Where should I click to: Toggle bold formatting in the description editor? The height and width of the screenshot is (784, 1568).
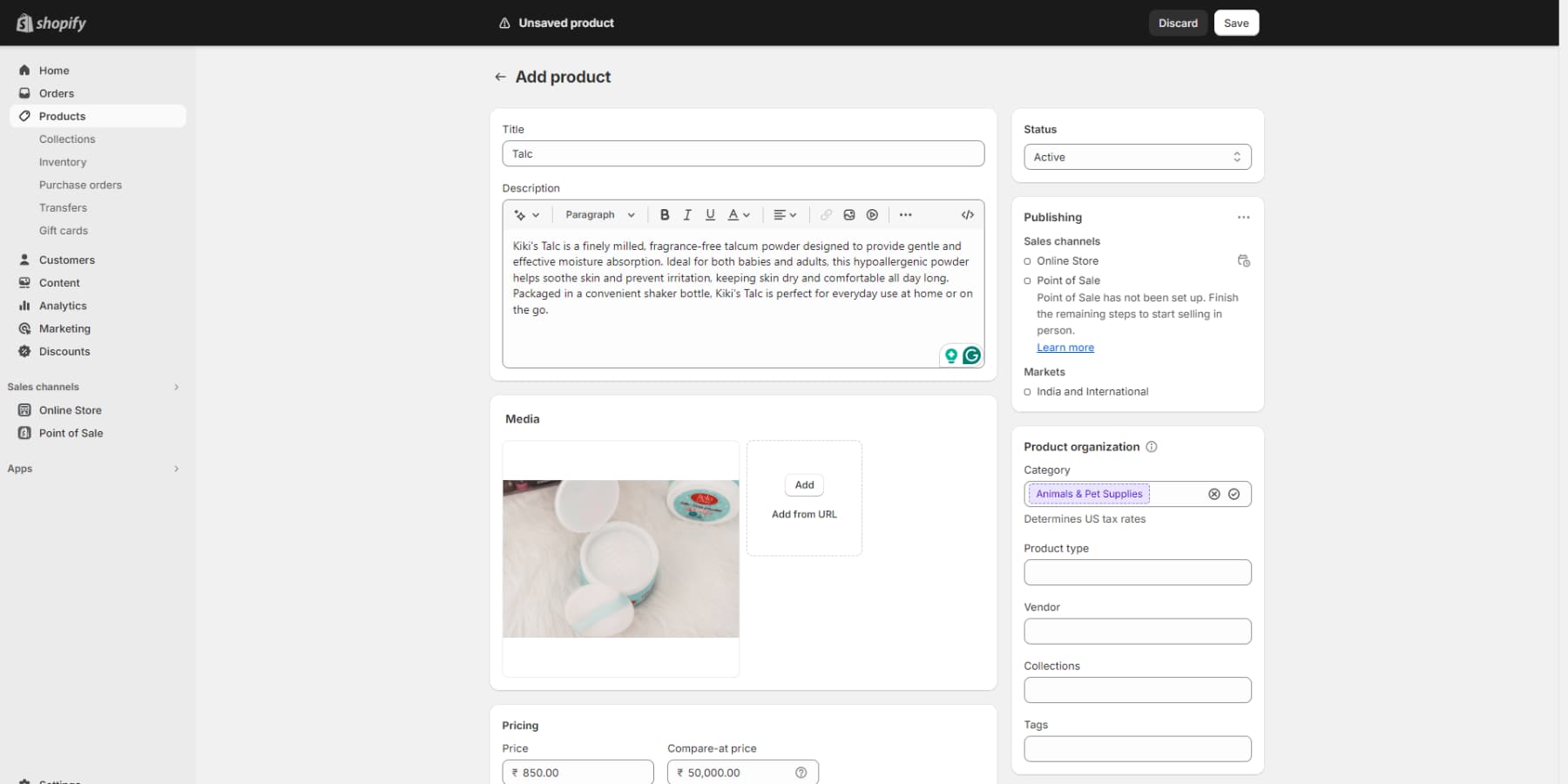point(665,214)
